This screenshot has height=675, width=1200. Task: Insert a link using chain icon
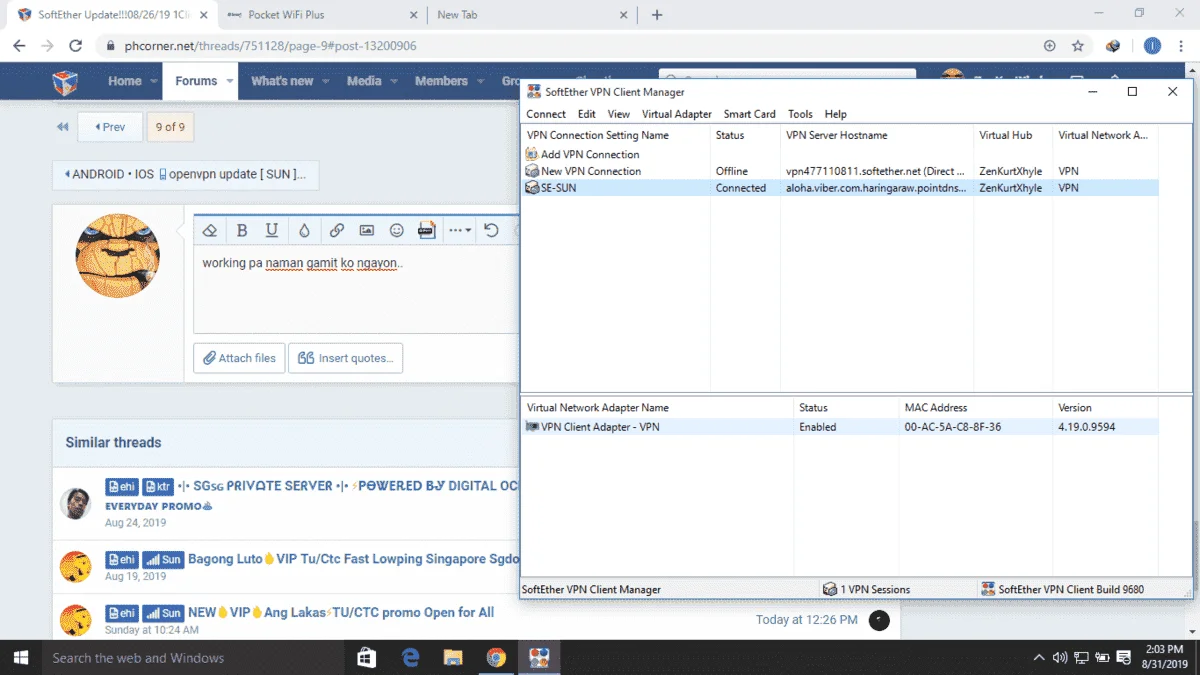[337, 230]
